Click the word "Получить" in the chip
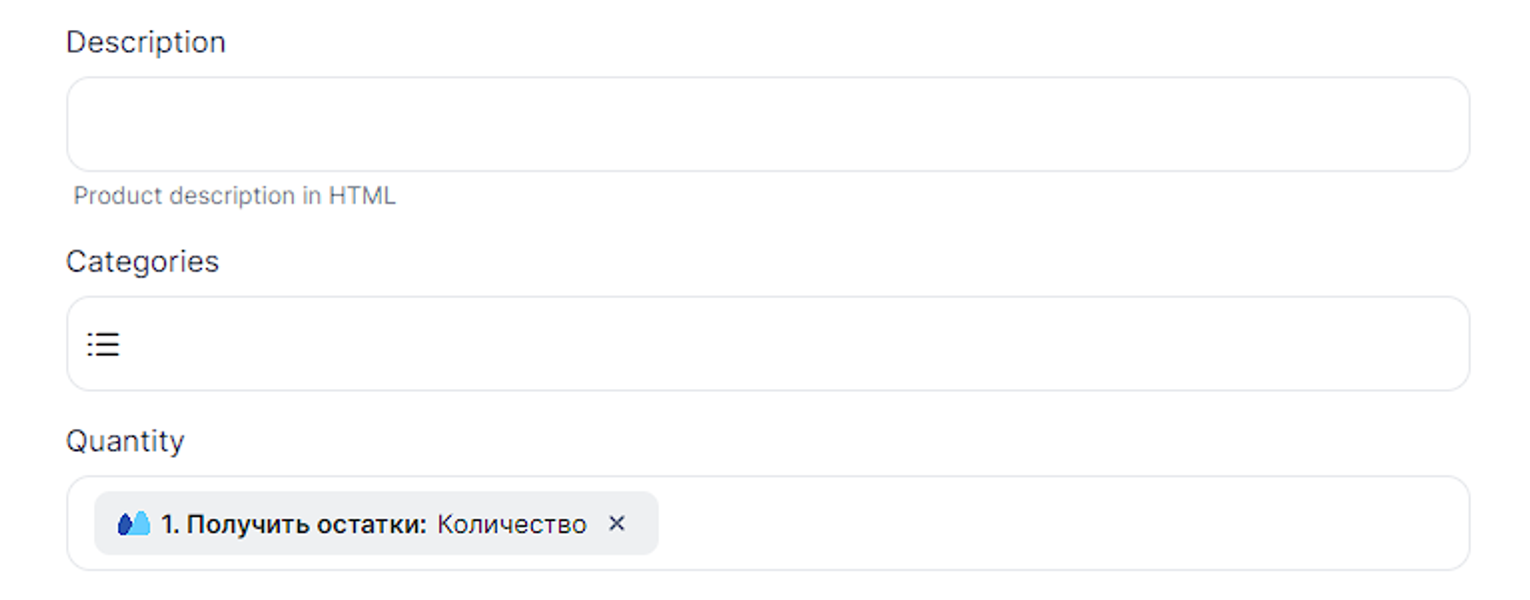Viewport: 1530px width, 600px height. (x=247, y=524)
